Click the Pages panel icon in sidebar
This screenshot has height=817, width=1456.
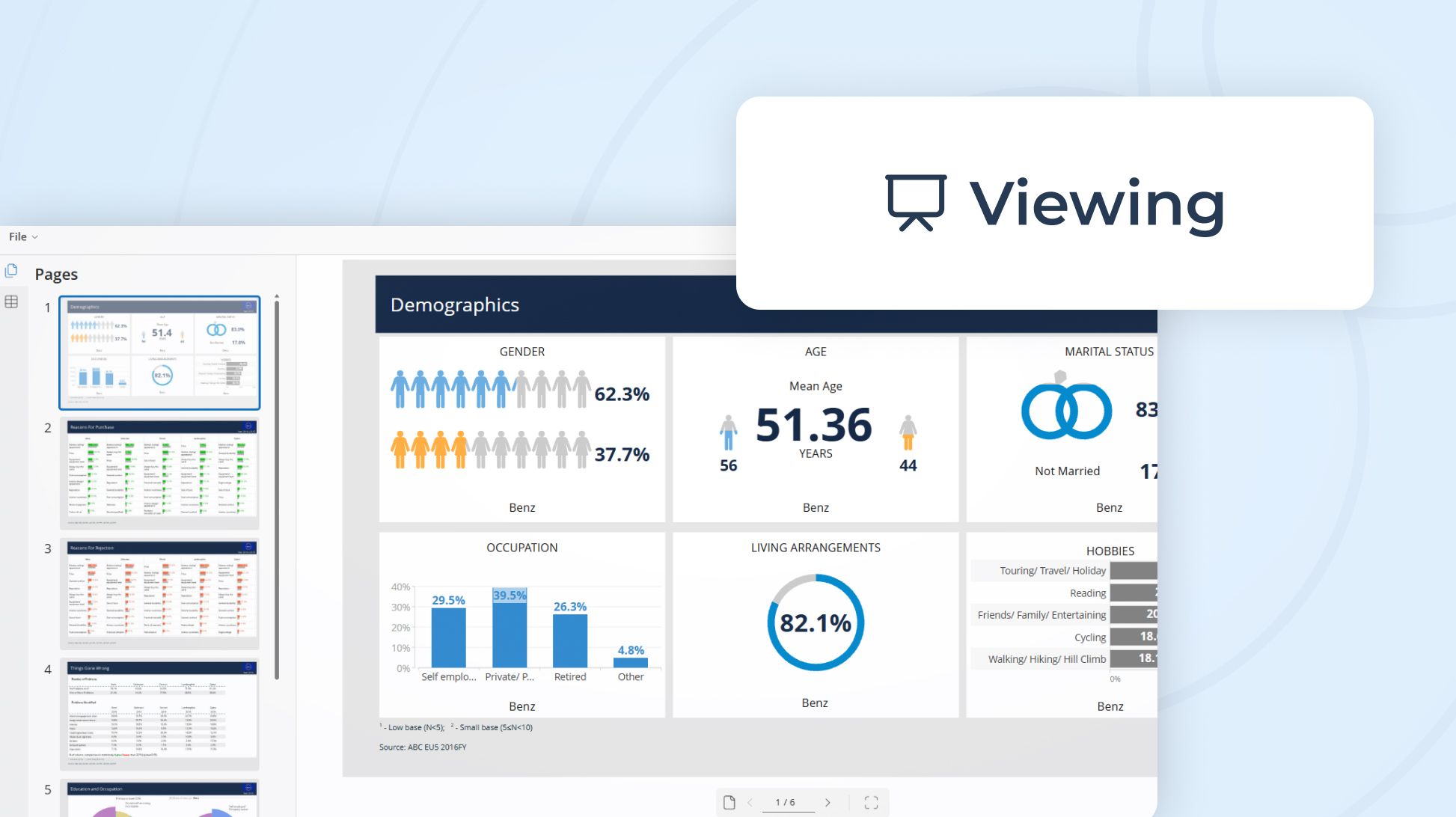tap(11, 270)
